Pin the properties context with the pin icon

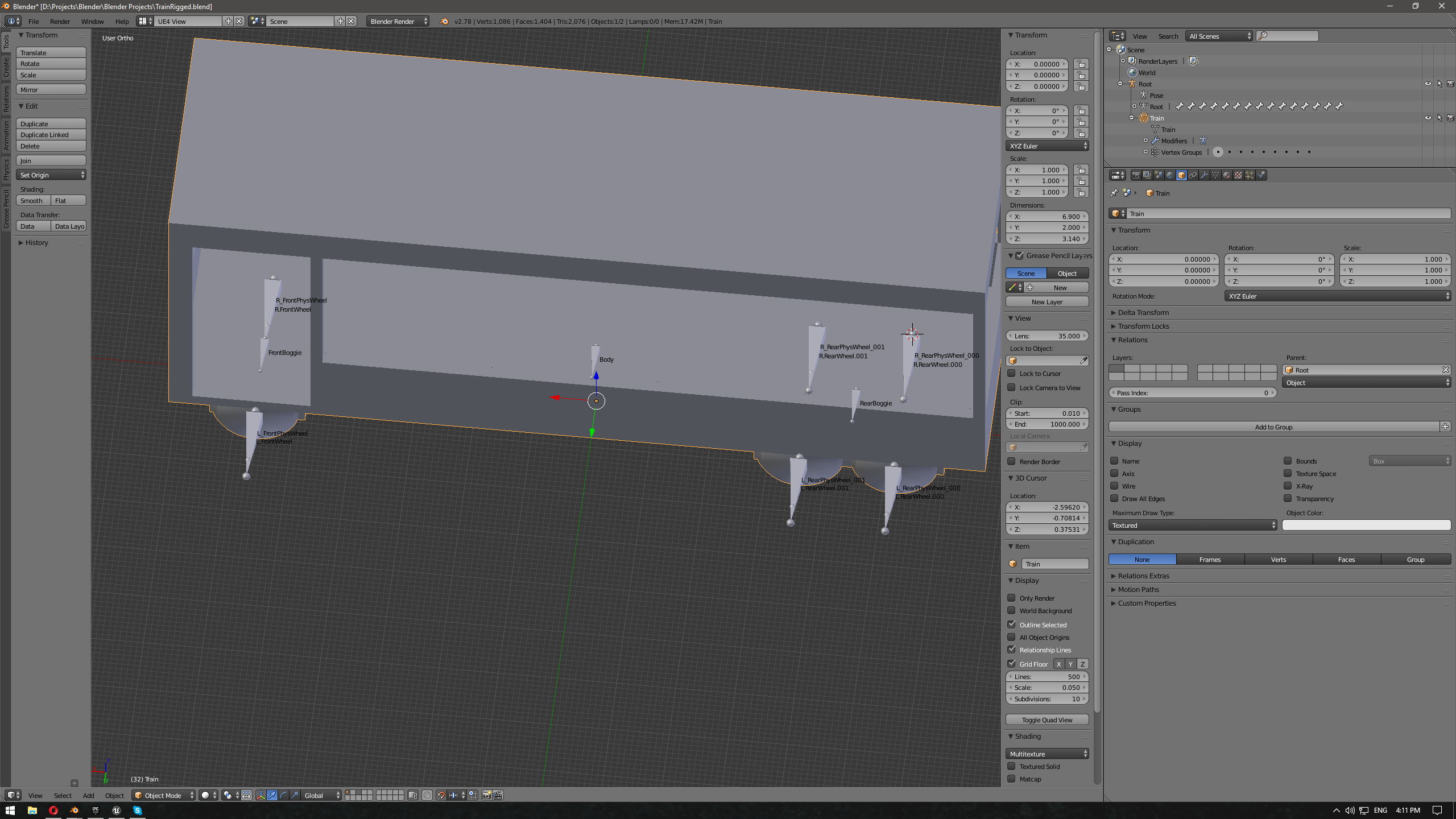pyautogui.click(x=1114, y=193)
